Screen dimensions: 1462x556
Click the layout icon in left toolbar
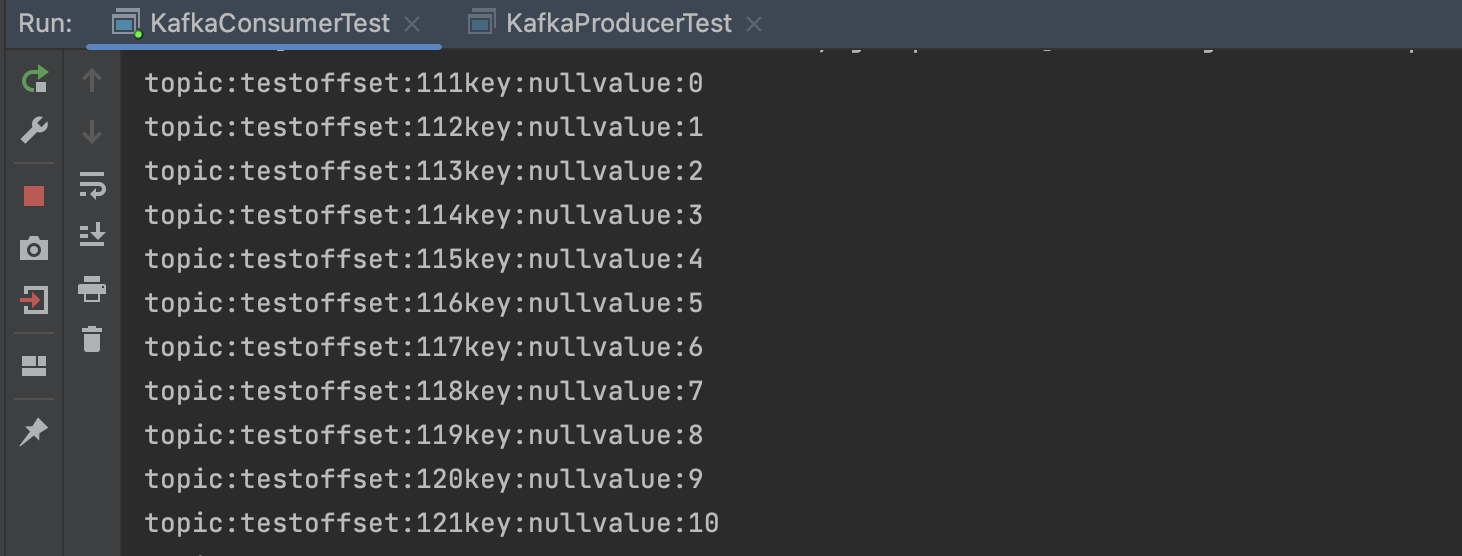pyautogui.click(x=34, y=366)
